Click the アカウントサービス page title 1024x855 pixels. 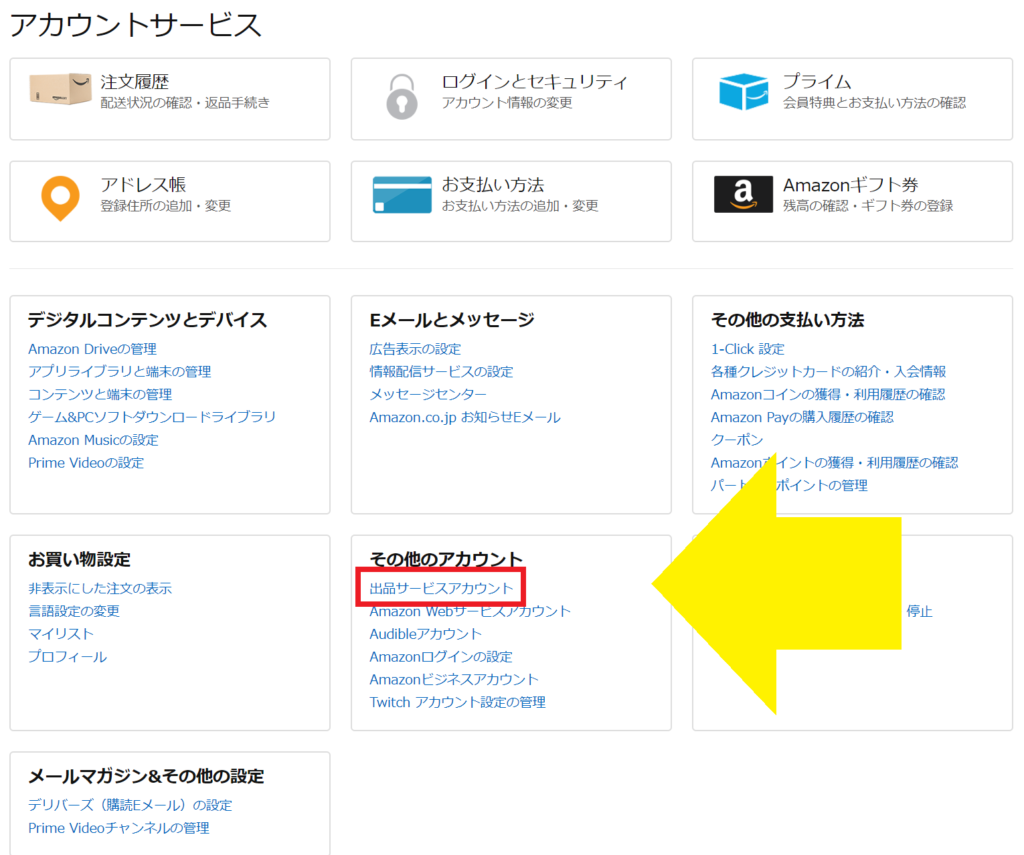coord(136,25)
